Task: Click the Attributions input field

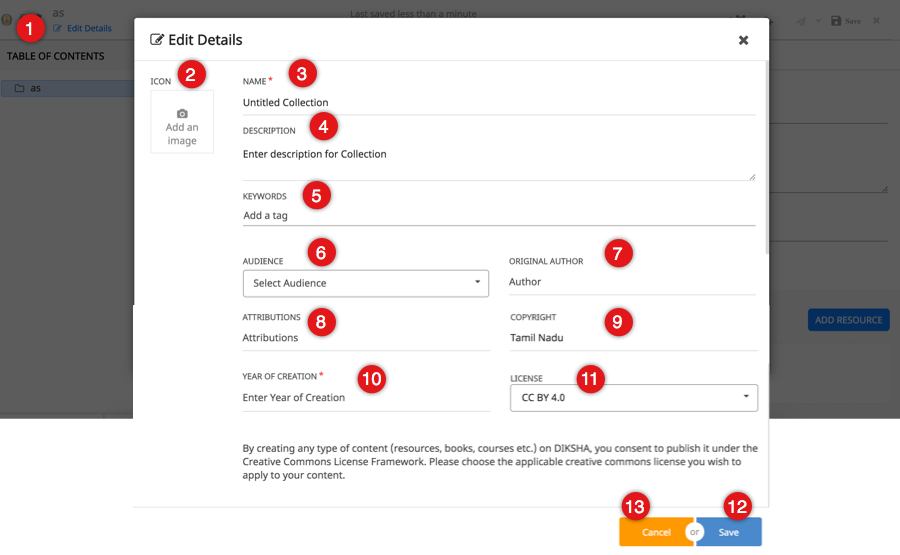Action: point(364,338)
